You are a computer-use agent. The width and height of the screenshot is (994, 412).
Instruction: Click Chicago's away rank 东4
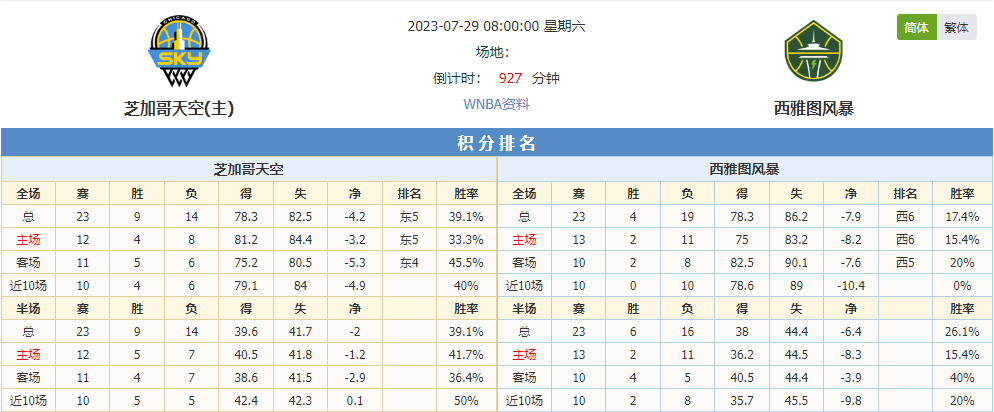coord(410,262)
